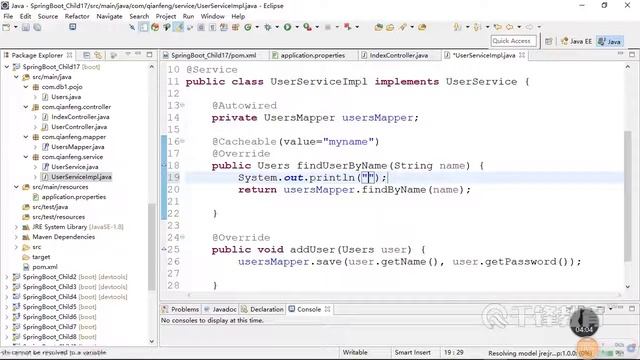Open the Declaration view tab
This screenshot has width=640, height=360.
point(262,309)
